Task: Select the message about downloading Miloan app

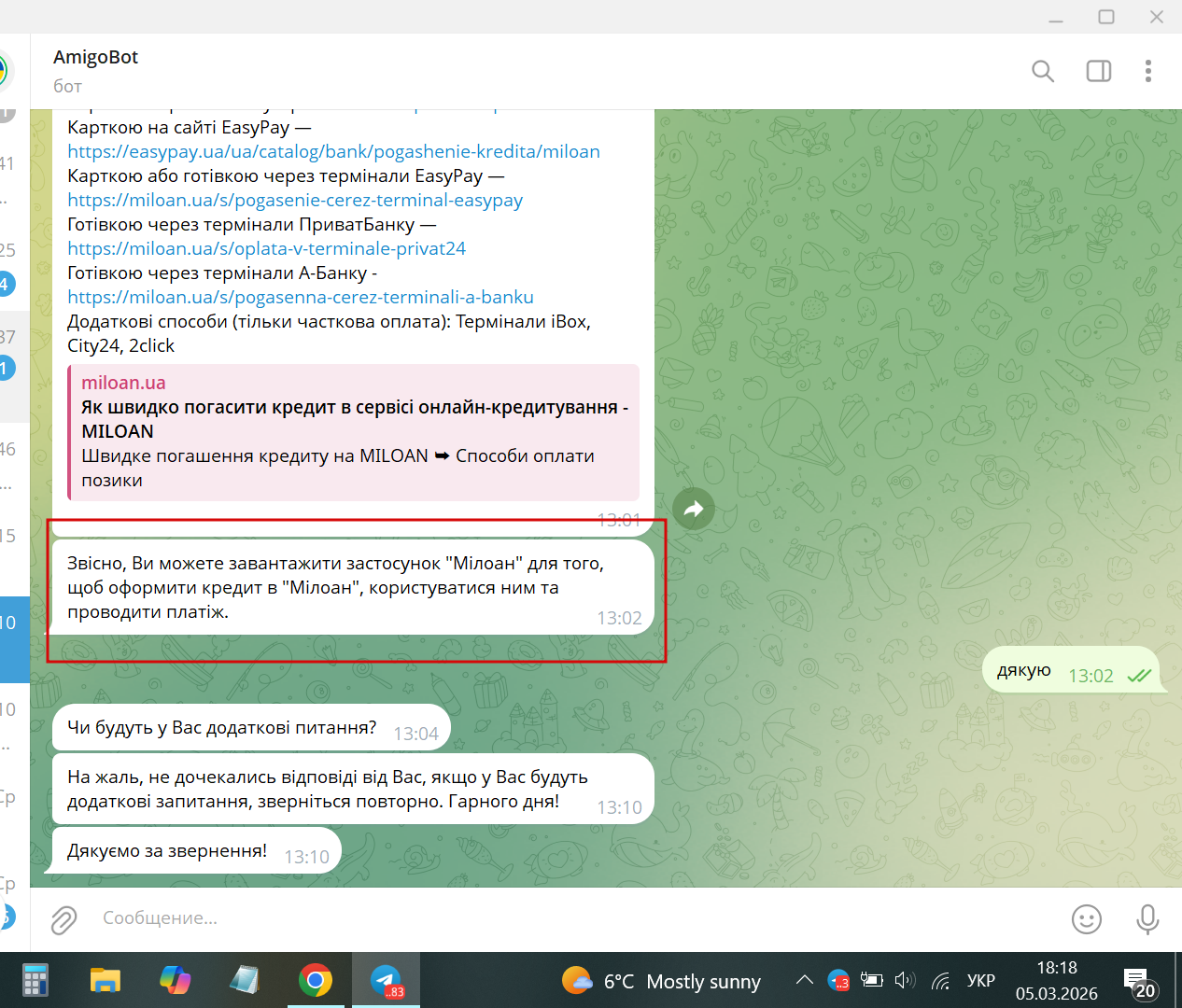Action: pyautogui.click(x=353, y=587)
